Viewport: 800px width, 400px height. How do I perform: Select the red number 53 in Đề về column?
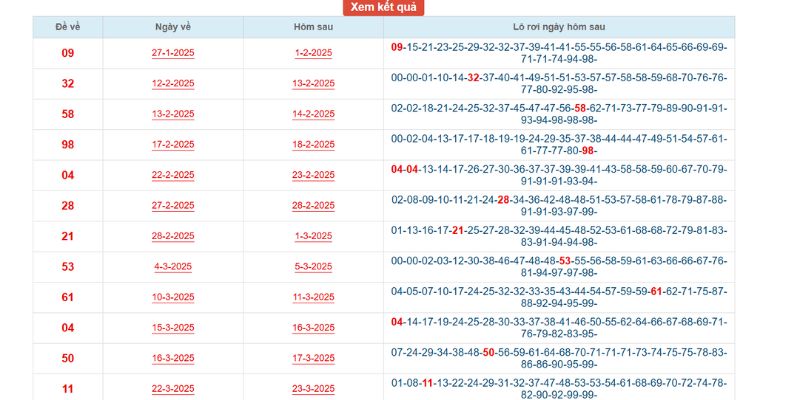pos(68,267)
